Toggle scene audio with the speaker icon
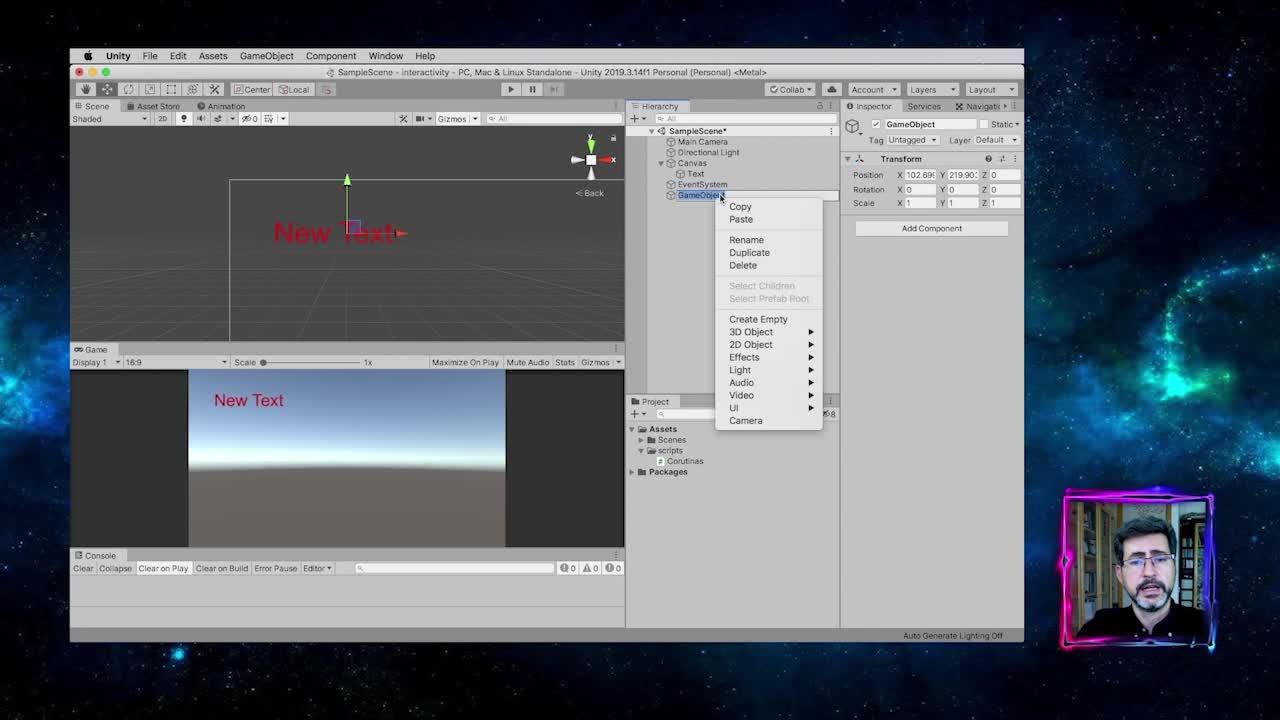 pos(200,118)
